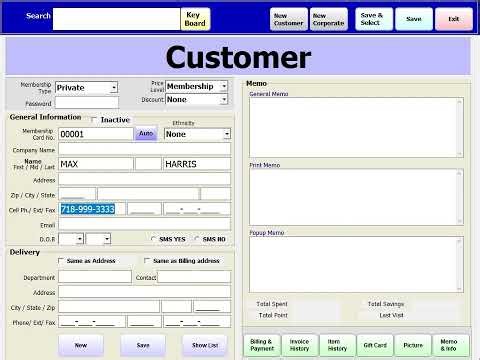Click the cell phone field 718-999-3333
Viewport: 480px width, 360px height.
[x=92, y=209]
